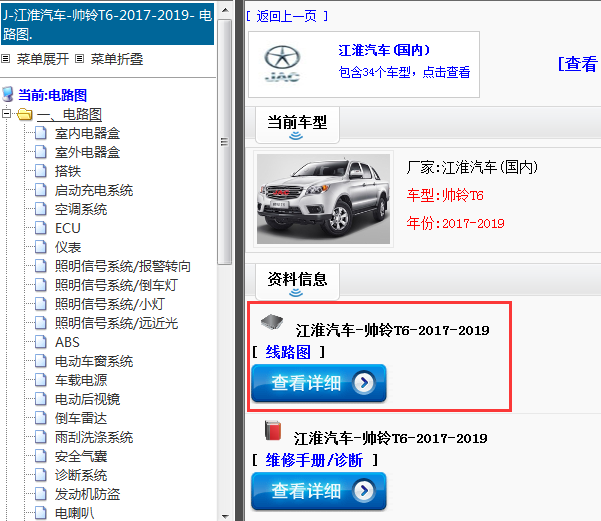The width and height of the screenshot is (601, 521).
Task: Select the ABS document icon
Action: (41, 342)
